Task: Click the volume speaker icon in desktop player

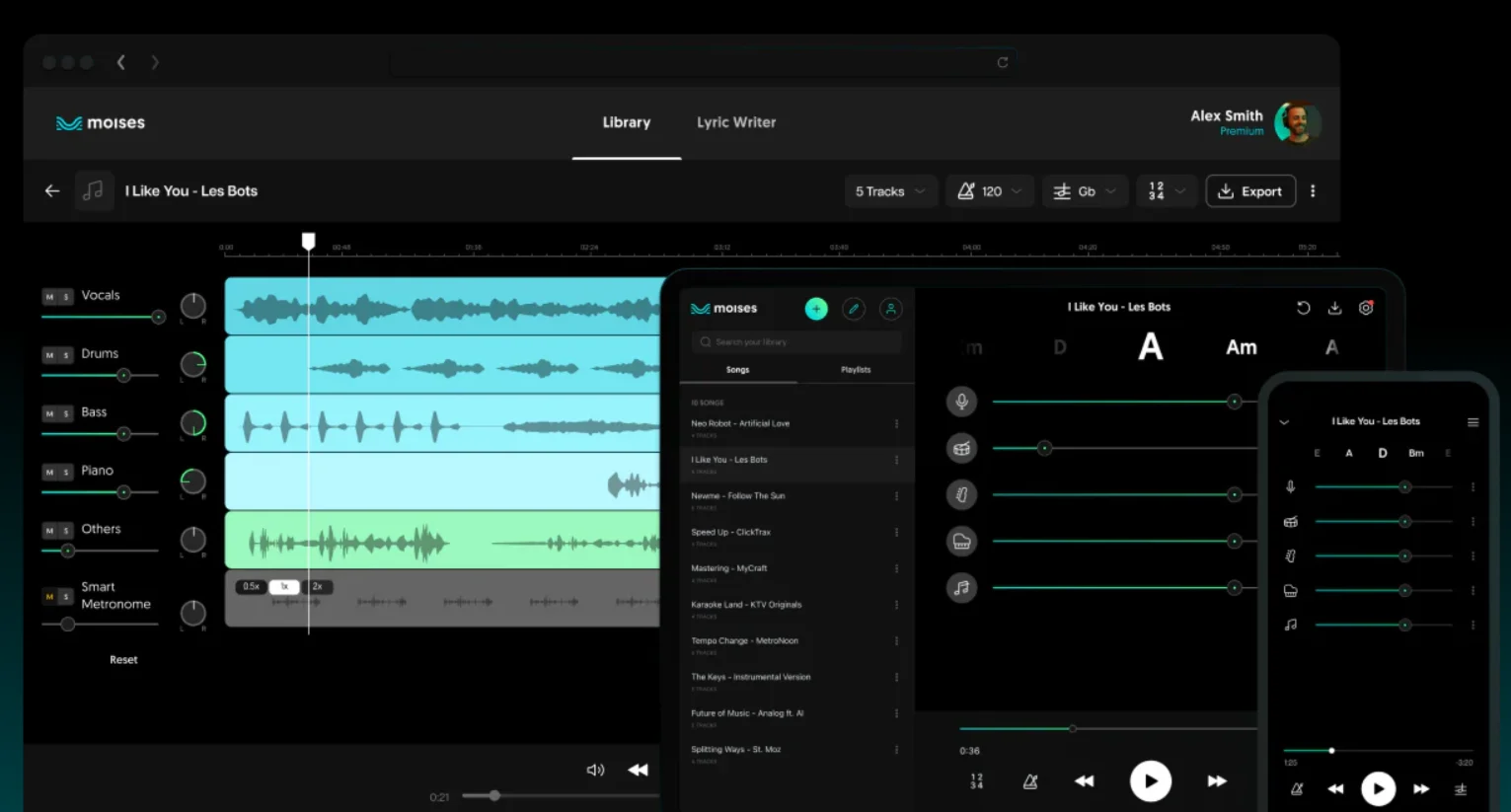Action: coord(595,770)
